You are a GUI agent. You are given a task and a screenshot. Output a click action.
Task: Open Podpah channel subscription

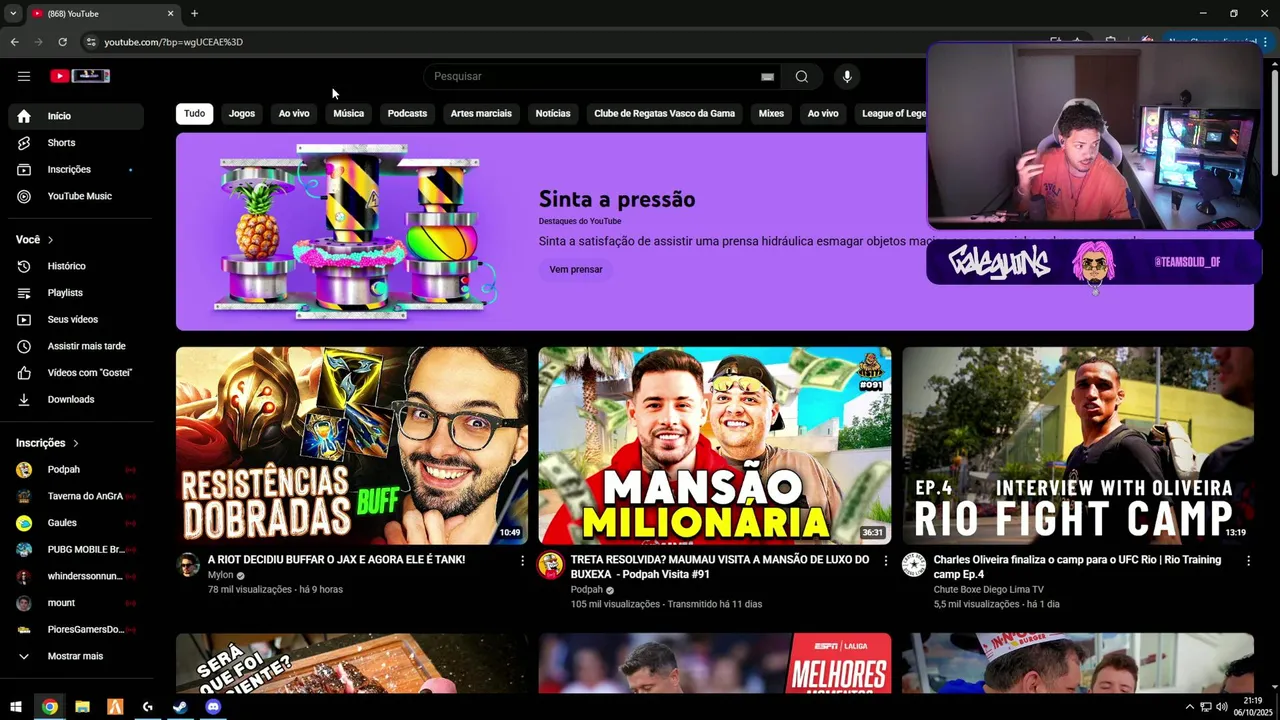76,470
